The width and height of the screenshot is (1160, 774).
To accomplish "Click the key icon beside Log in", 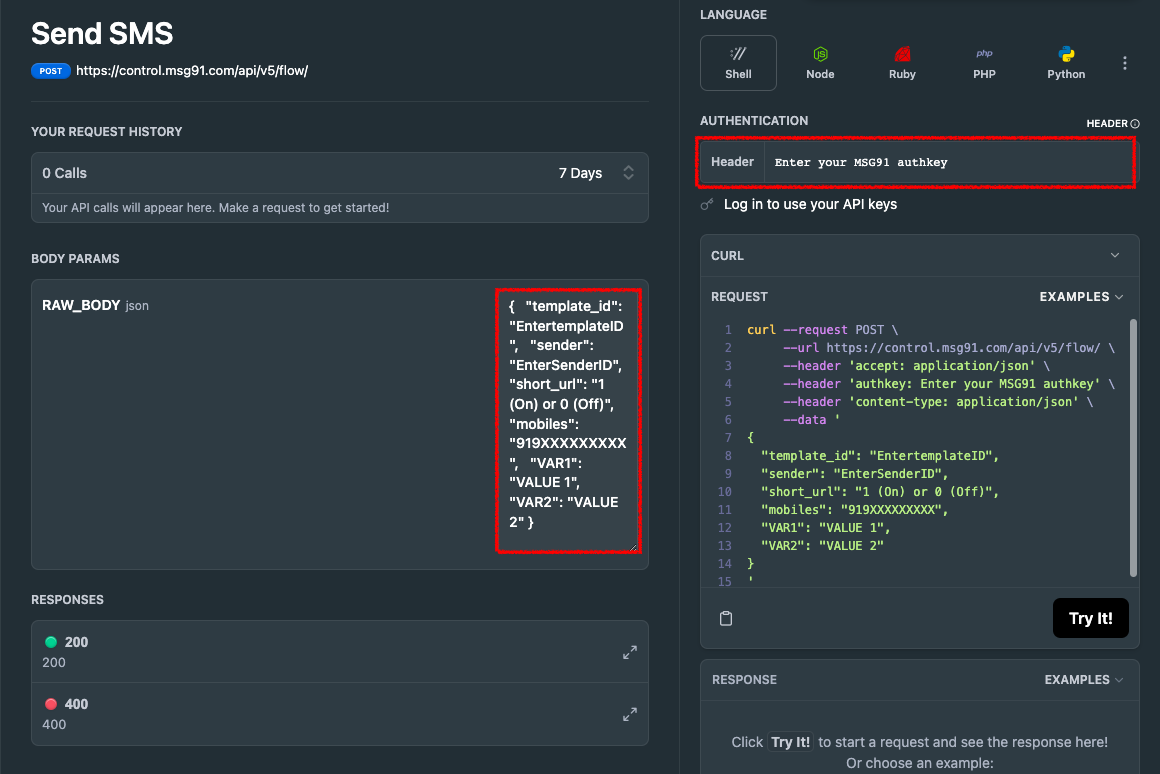I will 707,204.
